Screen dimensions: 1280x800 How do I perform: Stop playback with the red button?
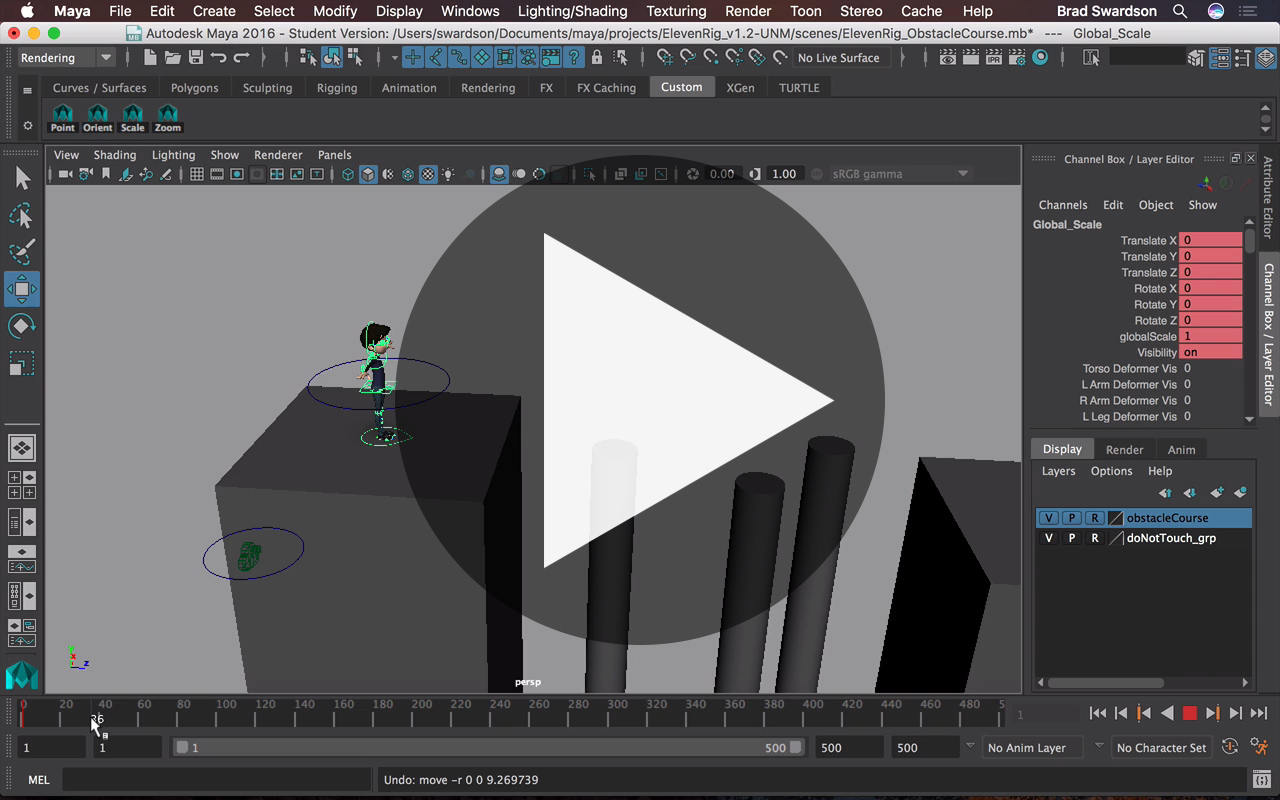point(1189,713)
